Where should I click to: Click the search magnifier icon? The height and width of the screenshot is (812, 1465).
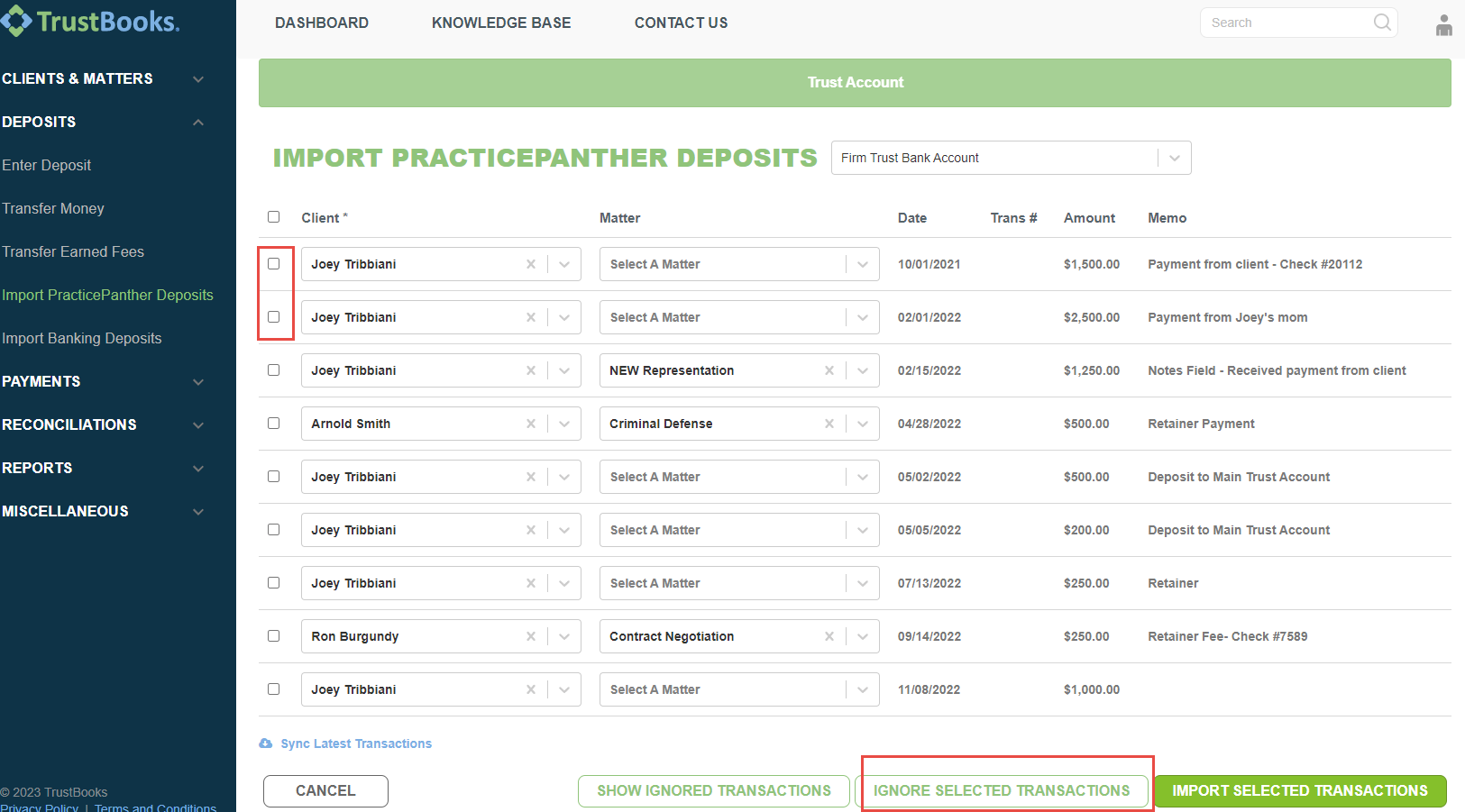[1382, 23]
